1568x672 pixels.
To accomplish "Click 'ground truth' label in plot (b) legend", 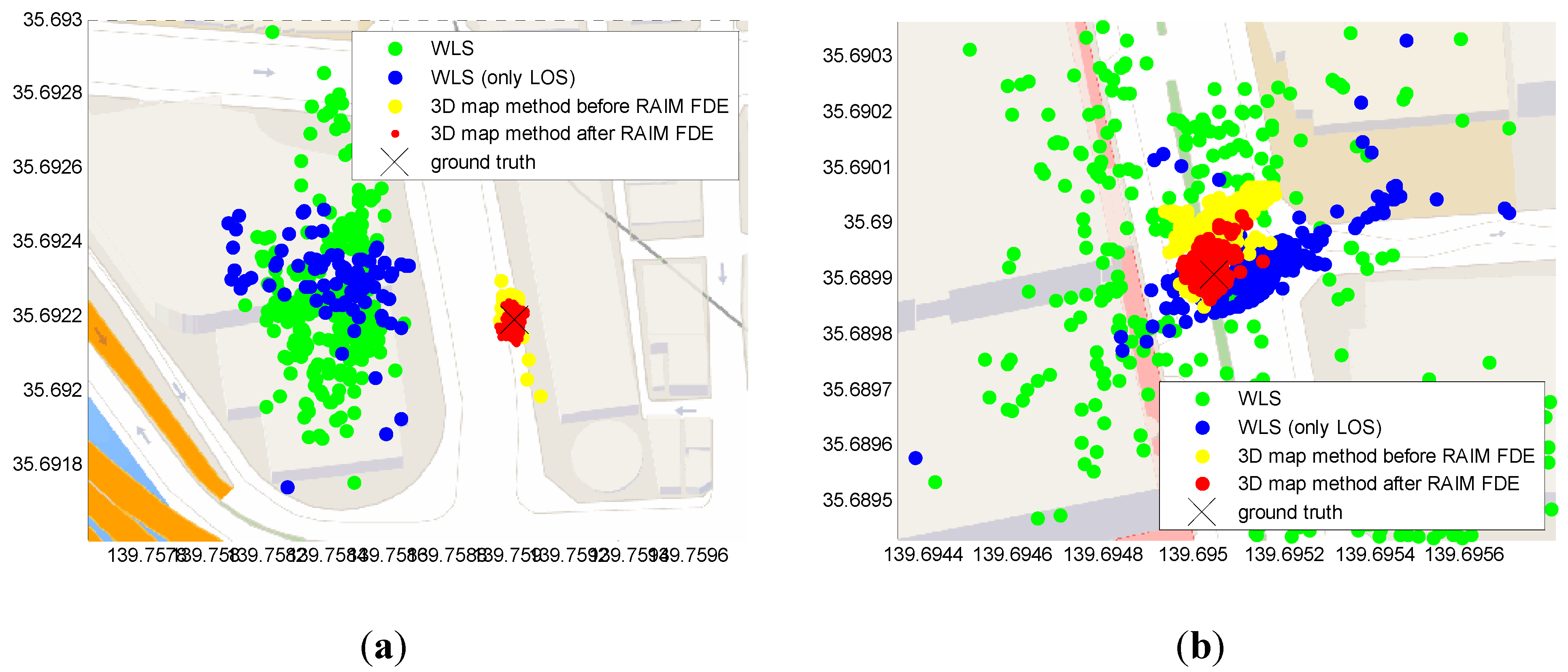I will [x=1290, y=513].
